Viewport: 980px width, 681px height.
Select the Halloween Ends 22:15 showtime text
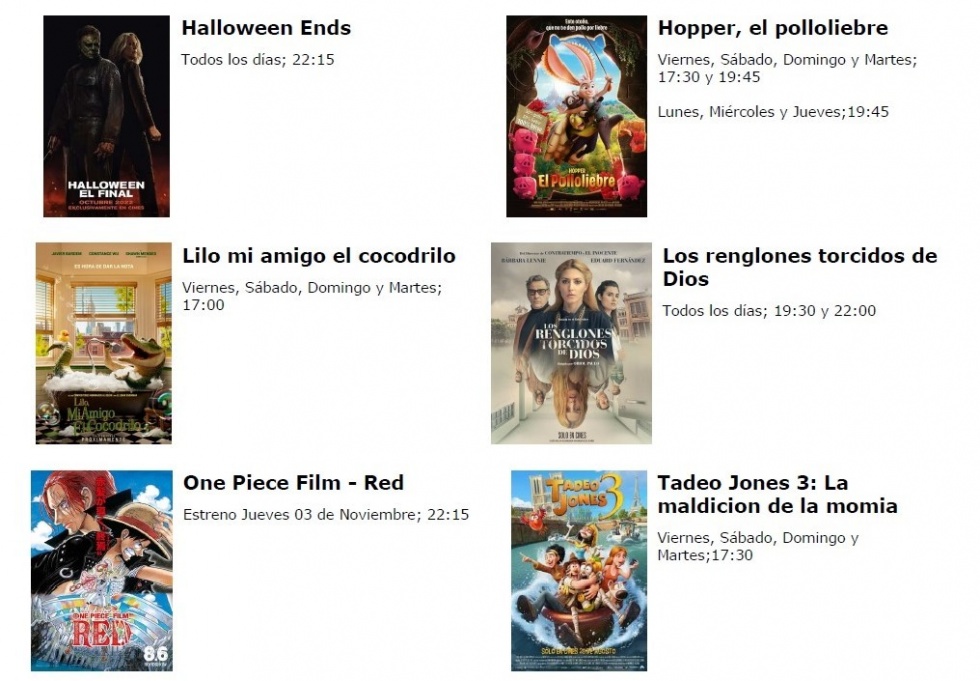click(258, 59)
